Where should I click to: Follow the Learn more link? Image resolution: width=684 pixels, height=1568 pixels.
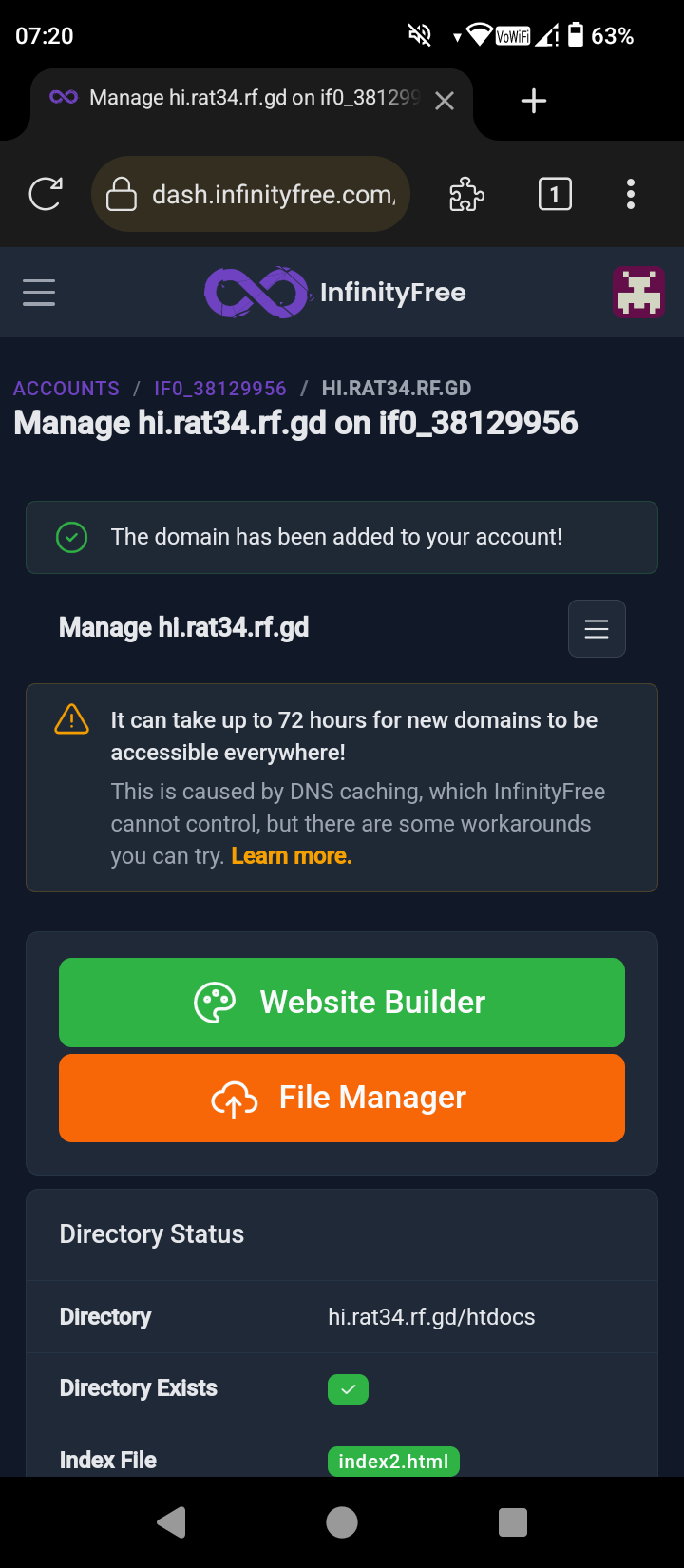[x=292, y=856]
